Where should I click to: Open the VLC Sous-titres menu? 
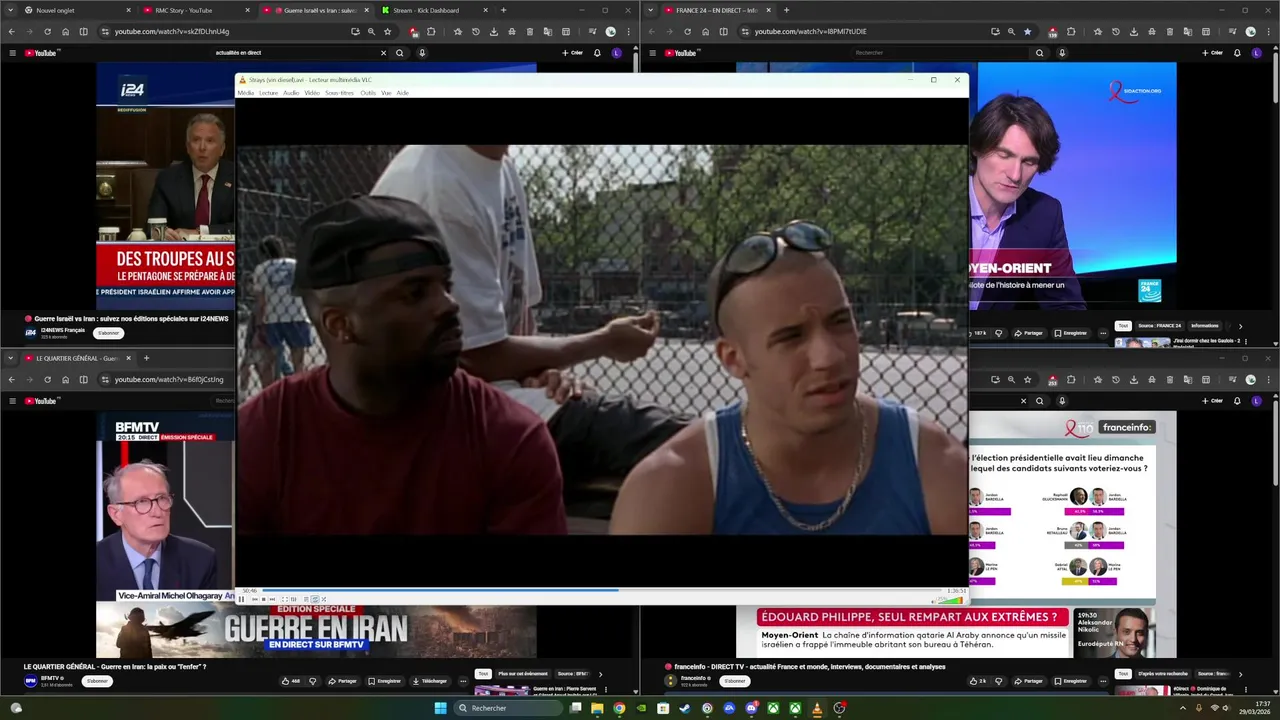coord(339,93)
